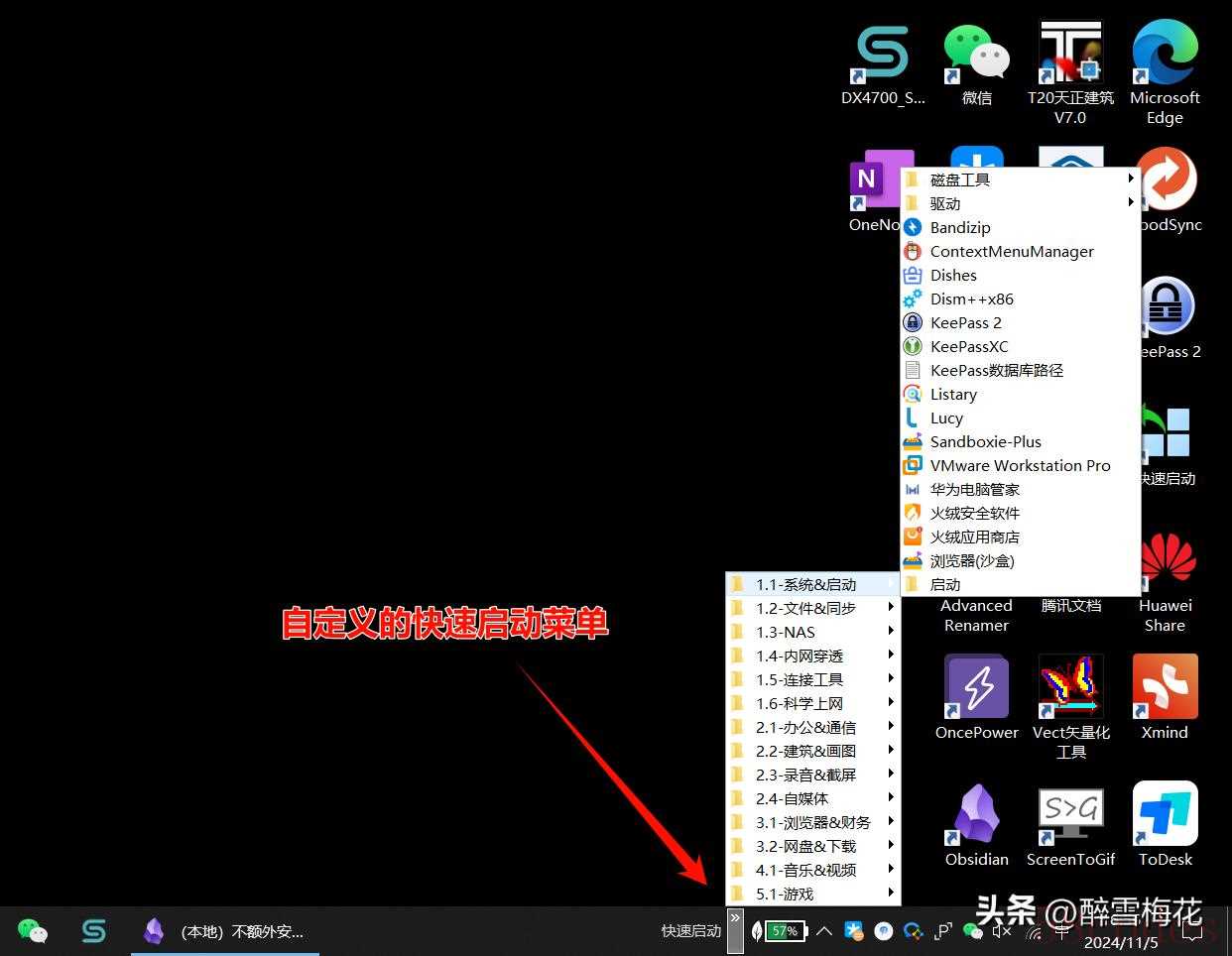This screenshot has height=956, width=1232.
Task: Click the muted volume tray icon
Action: [1002, 931]
